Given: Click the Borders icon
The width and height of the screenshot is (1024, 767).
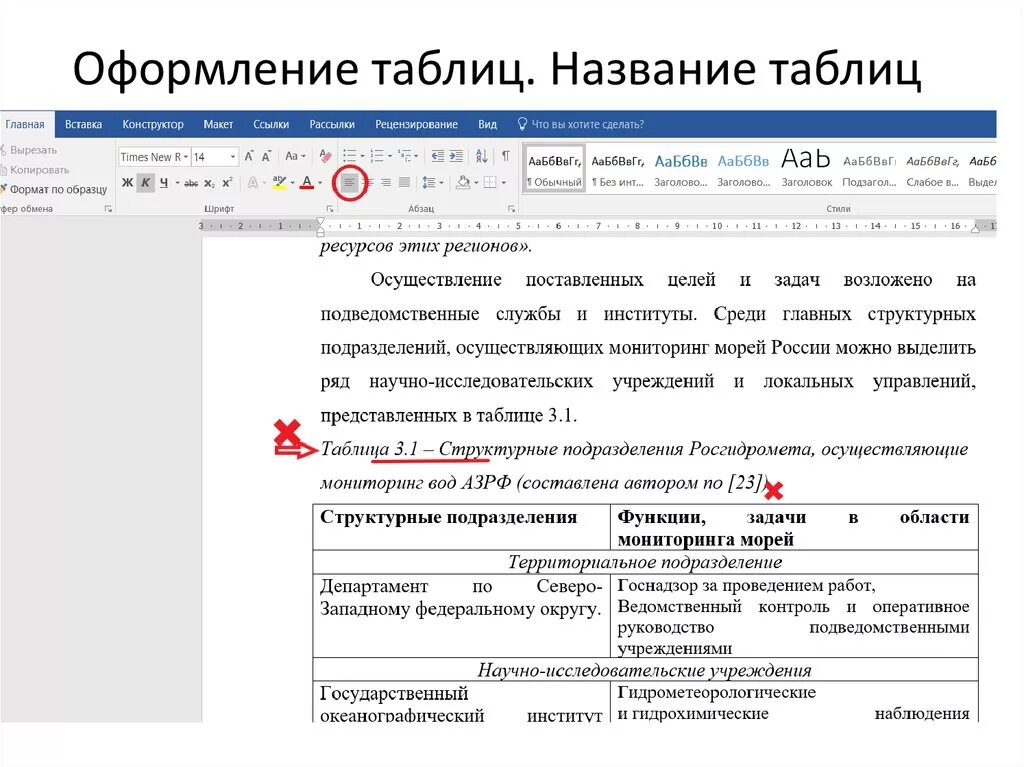Looking at the screenshot, I should pos(490,182).
